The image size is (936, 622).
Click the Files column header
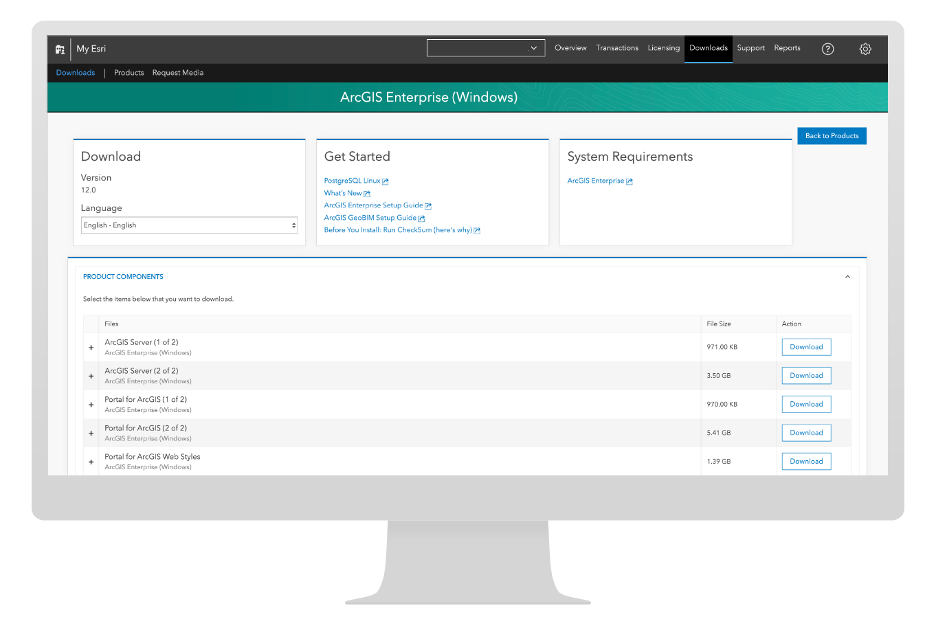tap(111, 324)
